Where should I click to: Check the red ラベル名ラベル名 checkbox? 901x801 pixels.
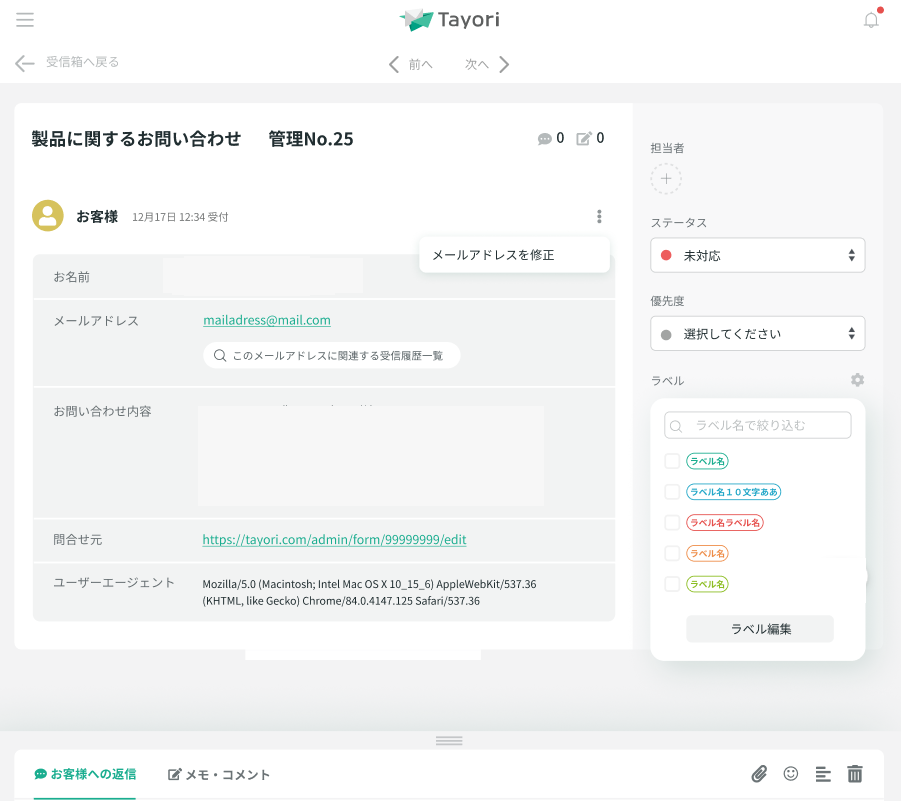(x=672, y=522)
